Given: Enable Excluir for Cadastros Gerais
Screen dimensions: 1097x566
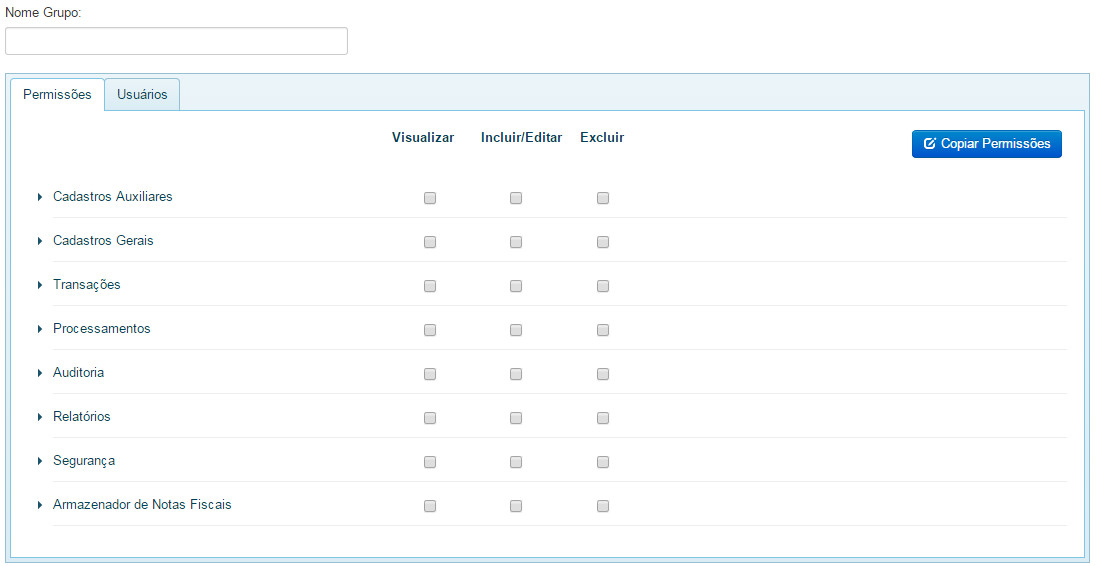Looking at the screenshot, I should point(603,242).
